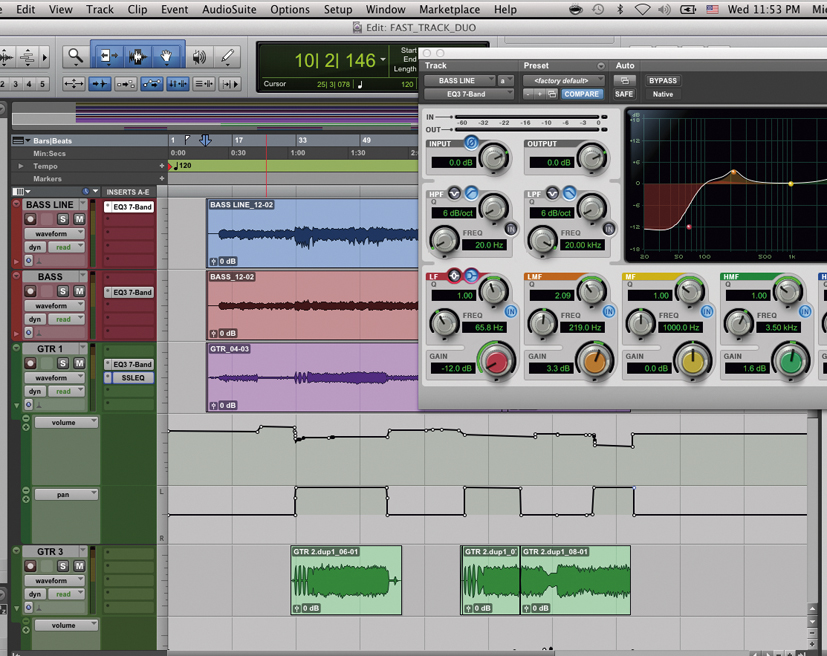This screenshot has height=656, width=827.
Task: Open the factory default preset menu
Action: point(564,81)
